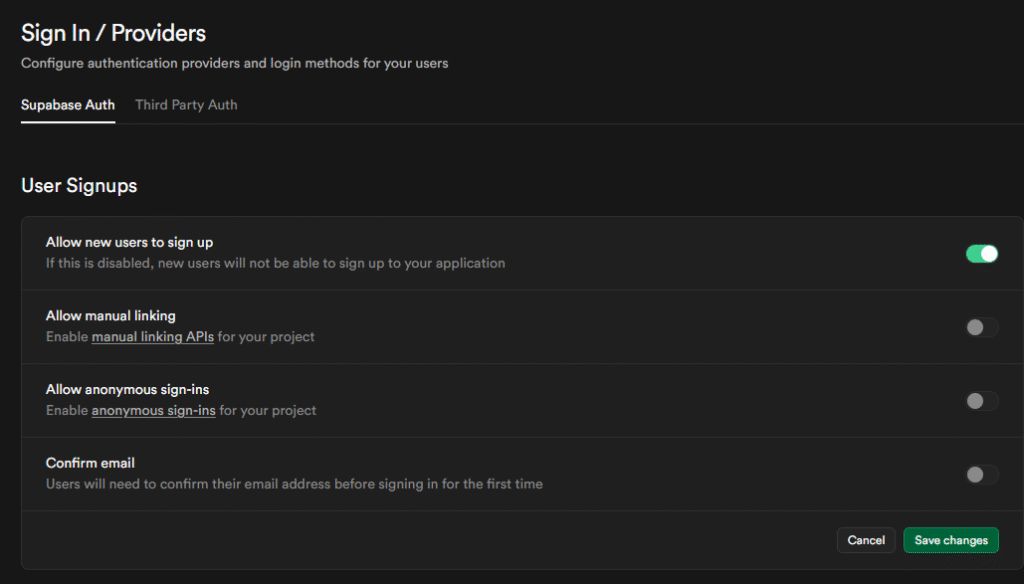Open the manual linking APIs link

[152, 337]
